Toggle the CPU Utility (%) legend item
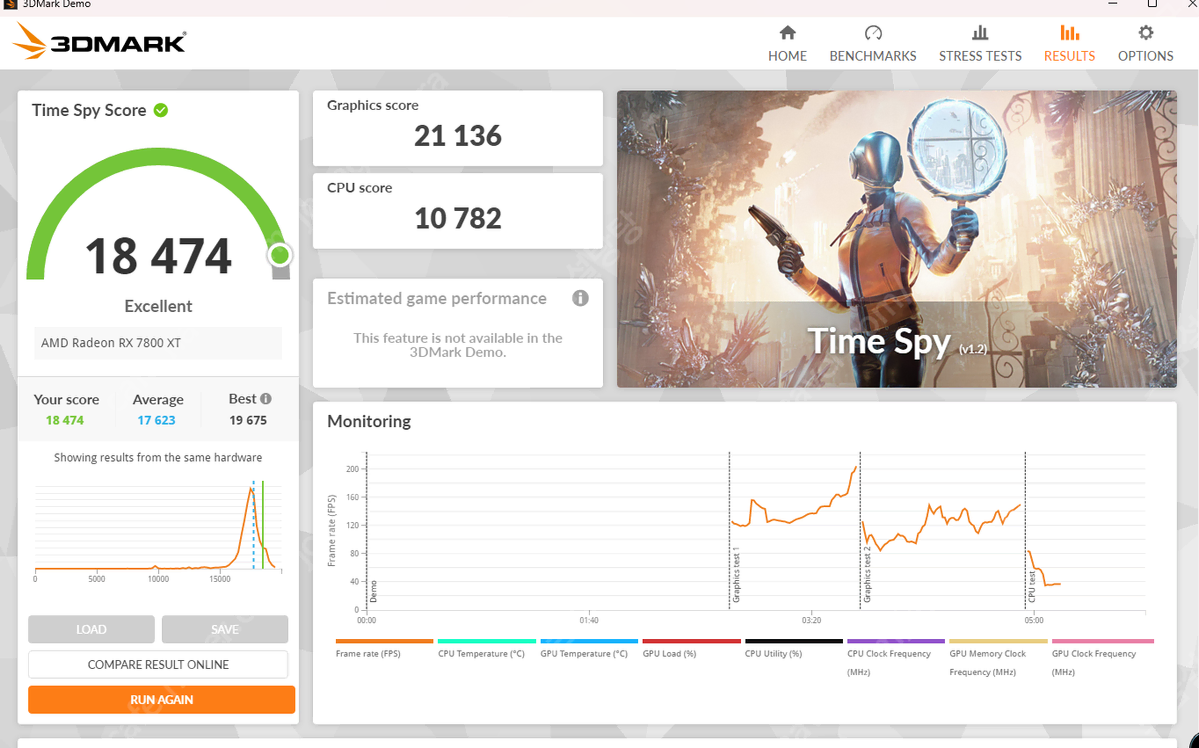Viewport: 1199px width, 748px height. point(773,654)
